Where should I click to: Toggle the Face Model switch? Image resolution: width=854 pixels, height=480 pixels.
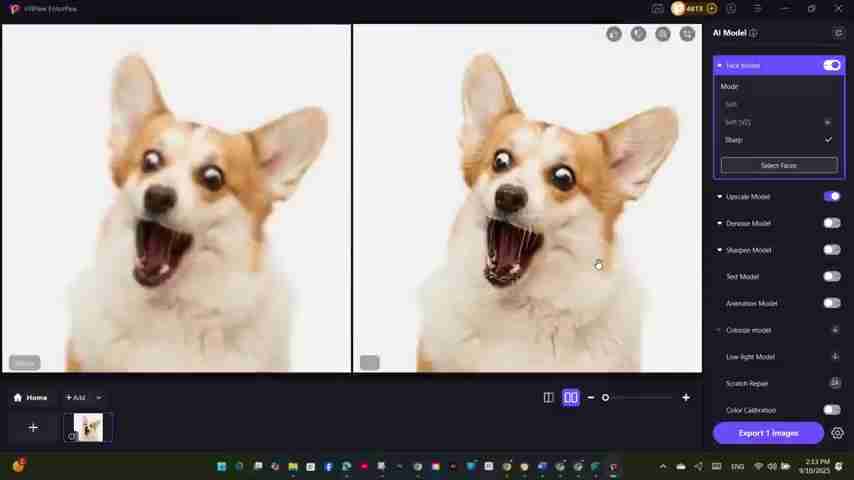(x=832, y=65)
